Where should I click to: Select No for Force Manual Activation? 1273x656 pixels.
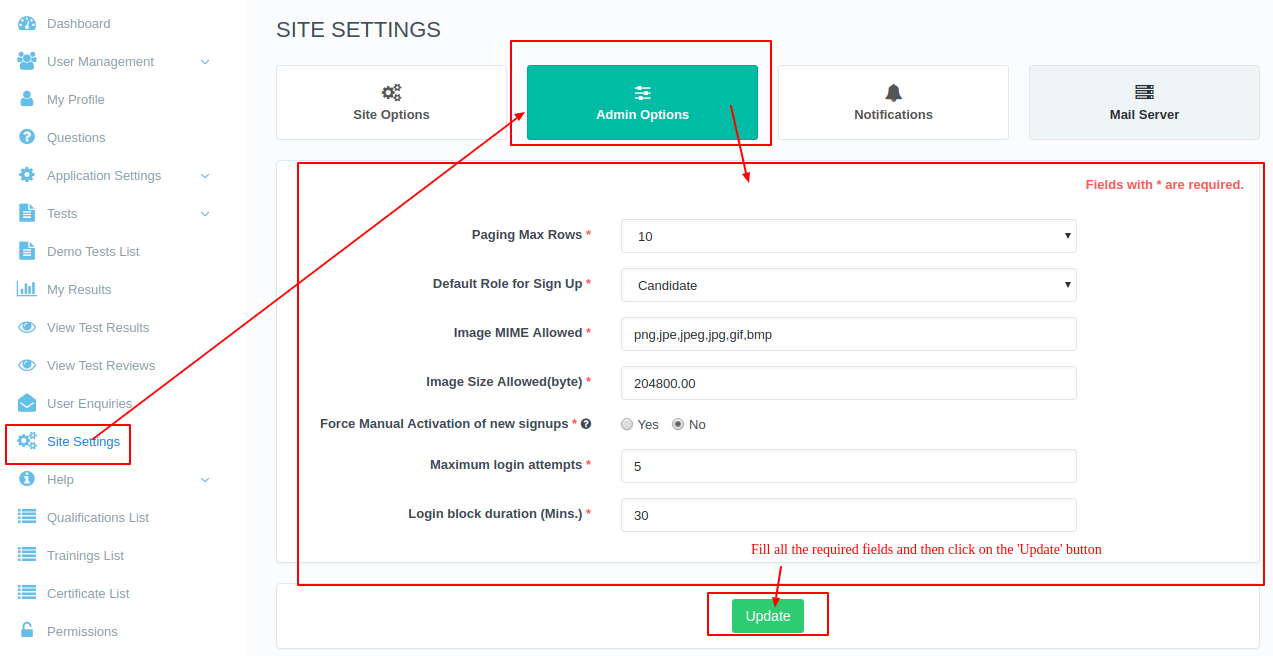678,424
